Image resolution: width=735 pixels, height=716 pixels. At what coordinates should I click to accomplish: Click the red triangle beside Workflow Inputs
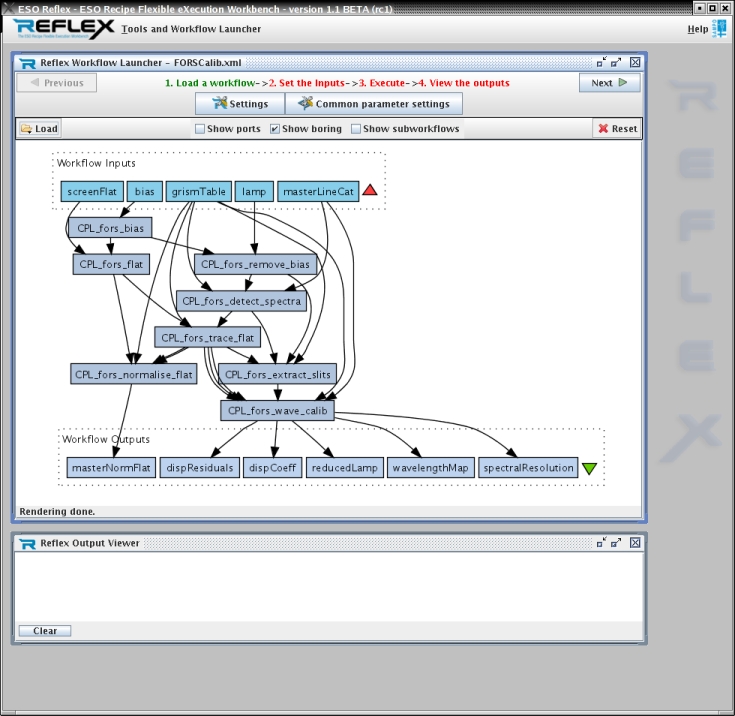click(370, 190)
